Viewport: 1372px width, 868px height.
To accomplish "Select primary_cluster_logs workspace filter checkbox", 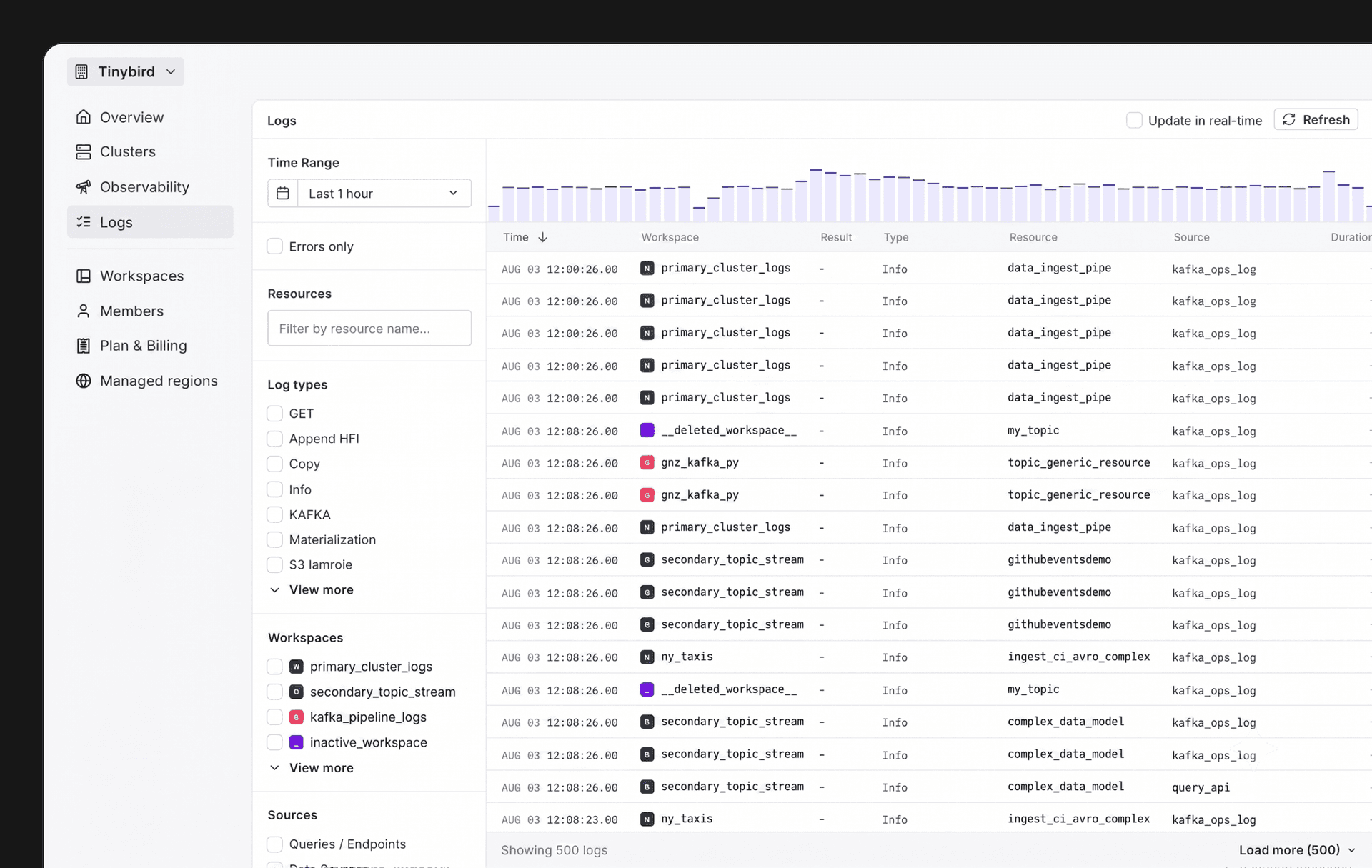I will pos(274,667).
